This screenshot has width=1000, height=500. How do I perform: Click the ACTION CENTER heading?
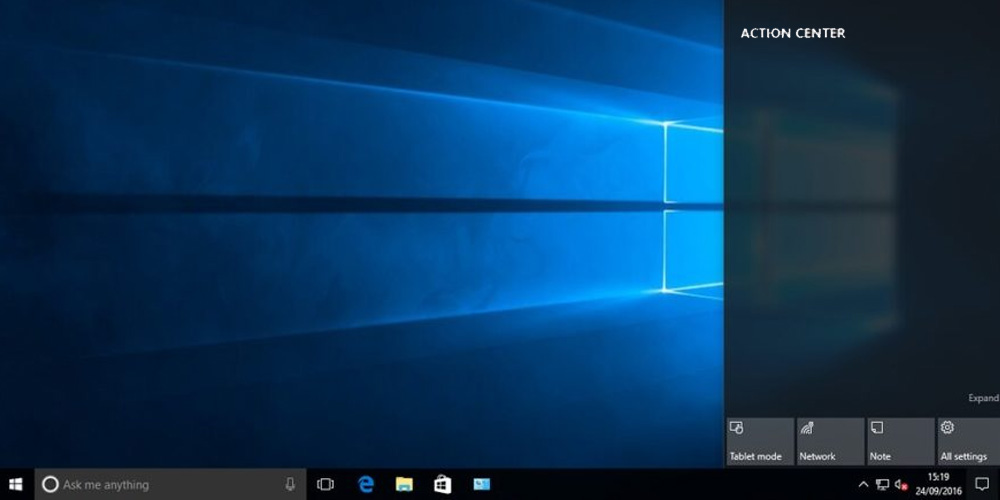click(x=793, y=33)
